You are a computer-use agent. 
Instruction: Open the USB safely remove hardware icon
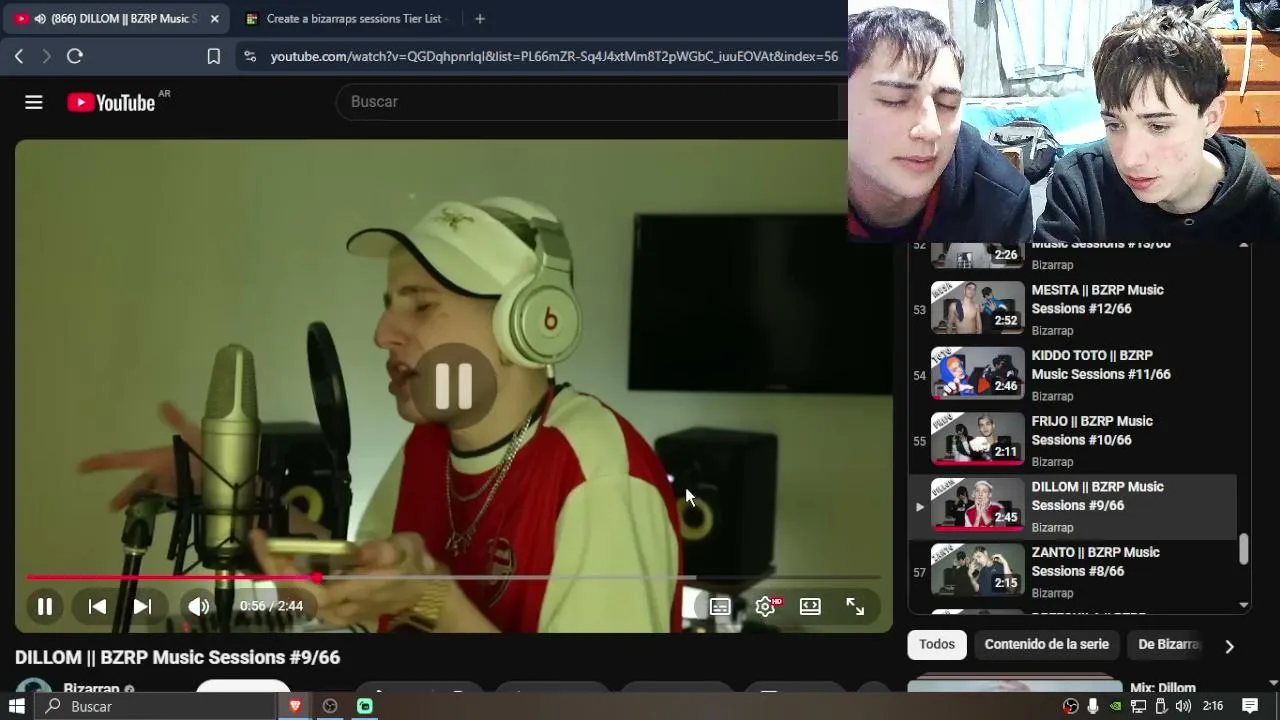click(x=1161, y=706)
